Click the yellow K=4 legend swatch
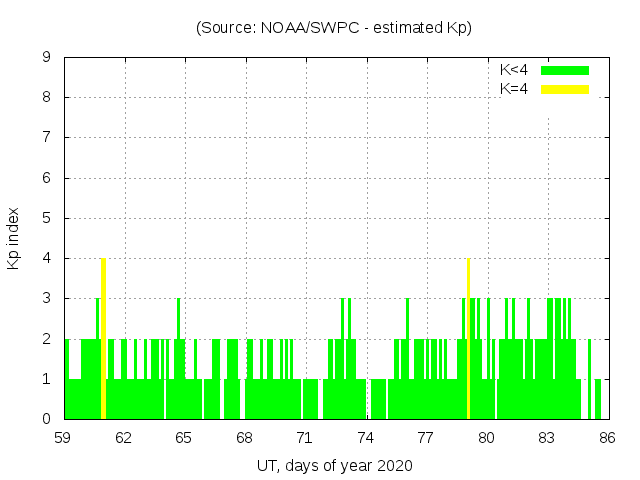The width and height of the screenshot is (640, 480). pyautogui.click(x=565, y=89)
